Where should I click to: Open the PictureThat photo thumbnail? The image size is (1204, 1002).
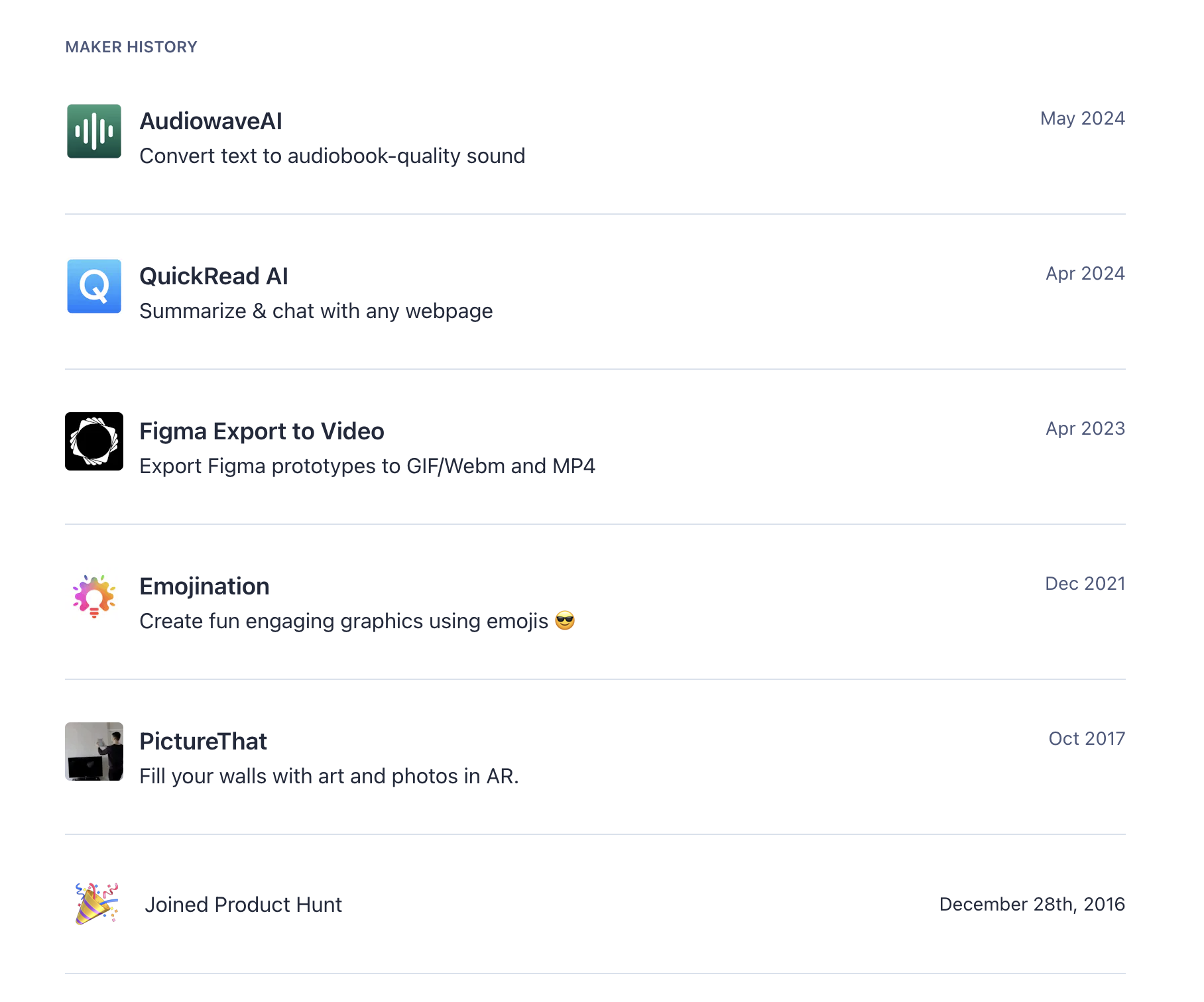click(x=94, y=751)
